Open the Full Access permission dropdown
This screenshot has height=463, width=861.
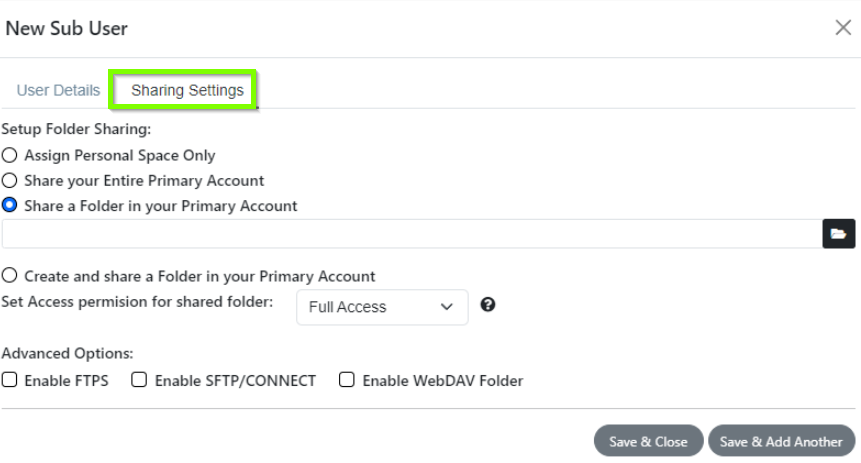point(382,307)
